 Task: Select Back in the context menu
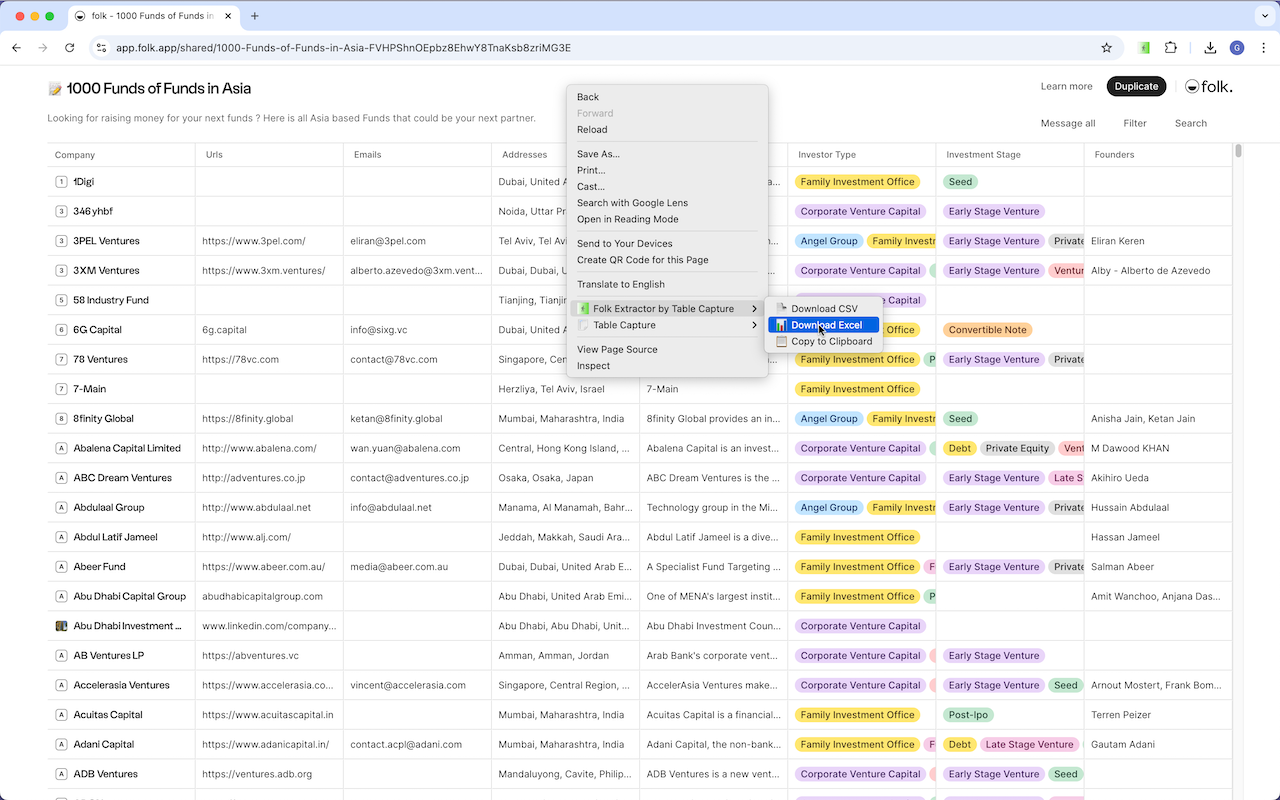pyautogui.click(x=667, y=97)
